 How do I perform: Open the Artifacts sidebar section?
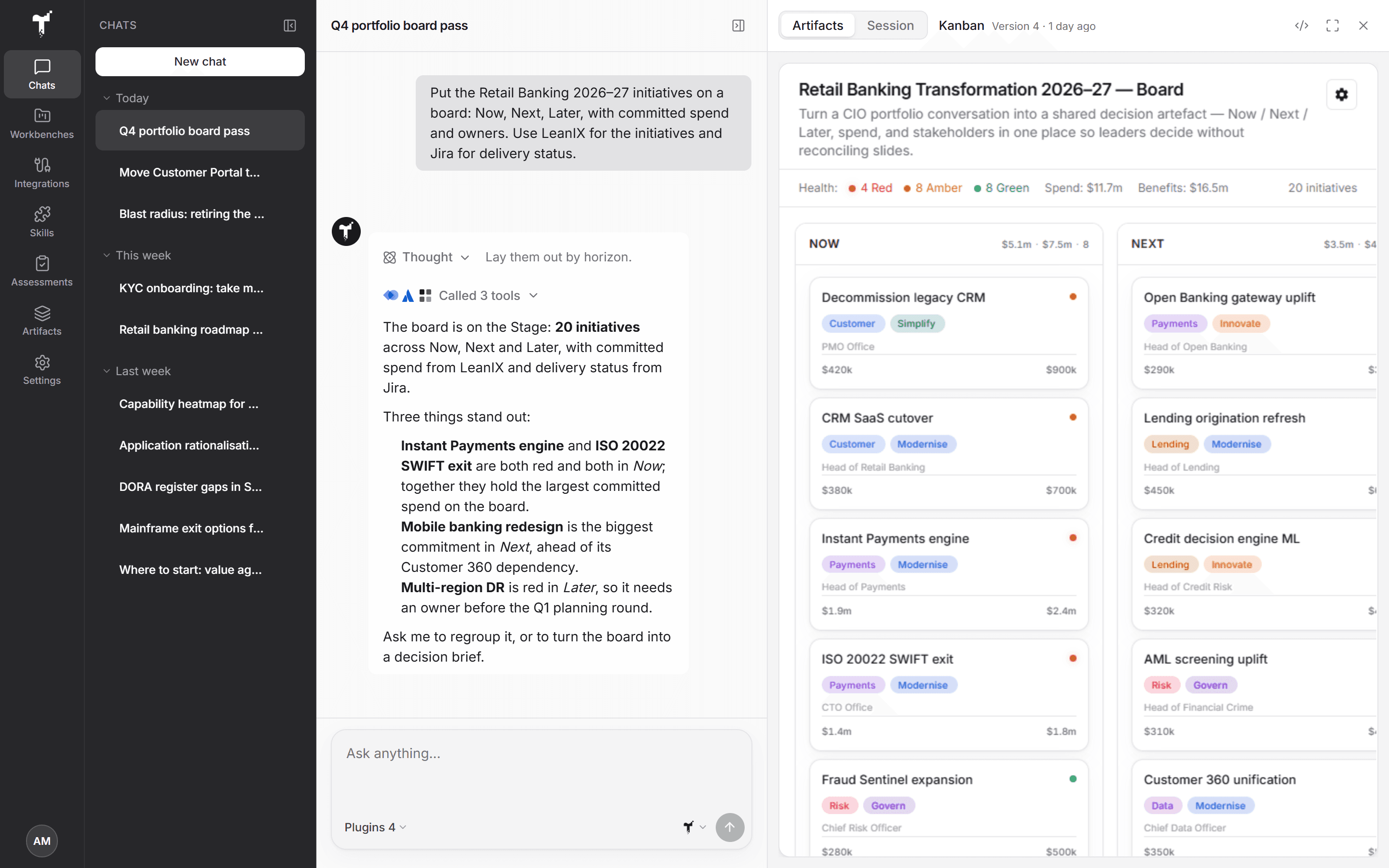tap(42, 320)
